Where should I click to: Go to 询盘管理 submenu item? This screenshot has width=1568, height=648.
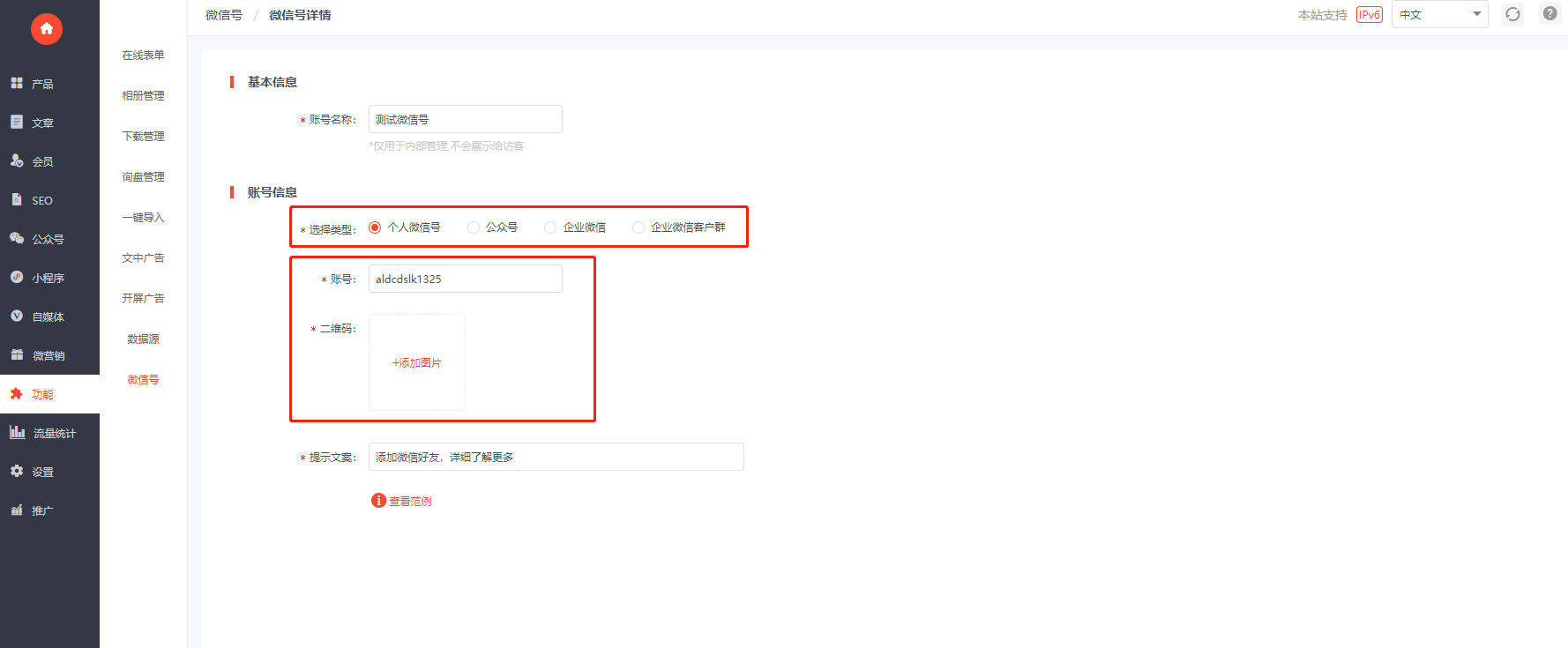(143, 176)
